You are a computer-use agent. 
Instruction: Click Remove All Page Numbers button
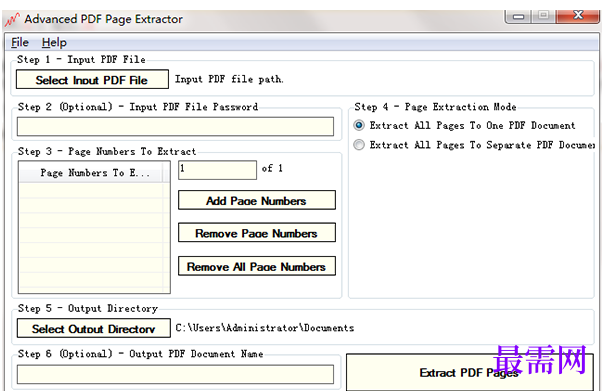[x=257, y=266]
